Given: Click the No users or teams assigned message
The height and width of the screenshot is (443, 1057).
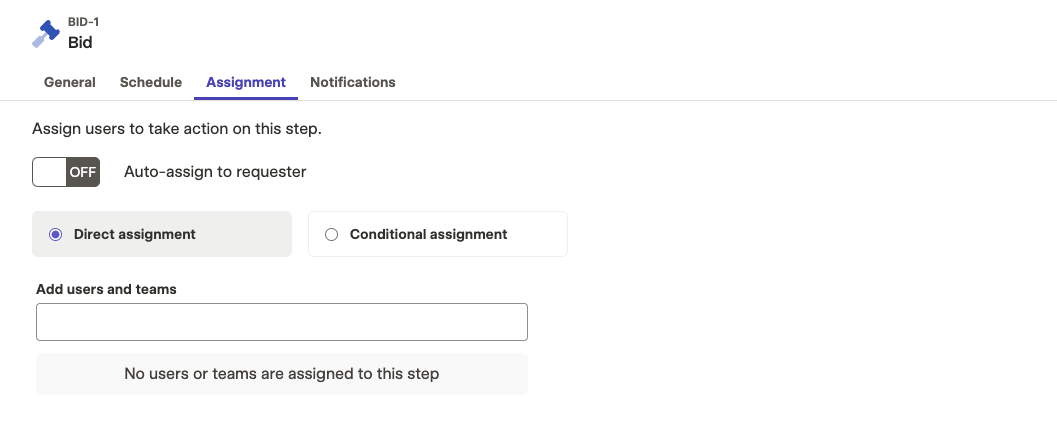Looking at the screenshot, I should 282,374.
